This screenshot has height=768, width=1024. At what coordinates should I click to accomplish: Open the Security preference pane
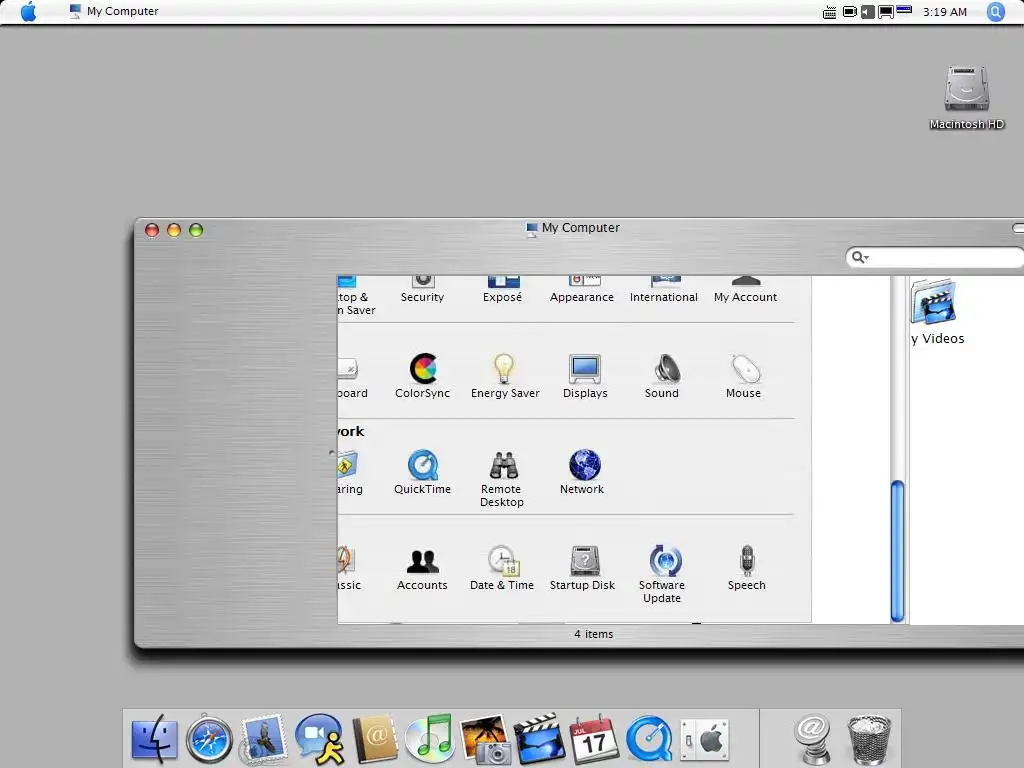point(423,289)
